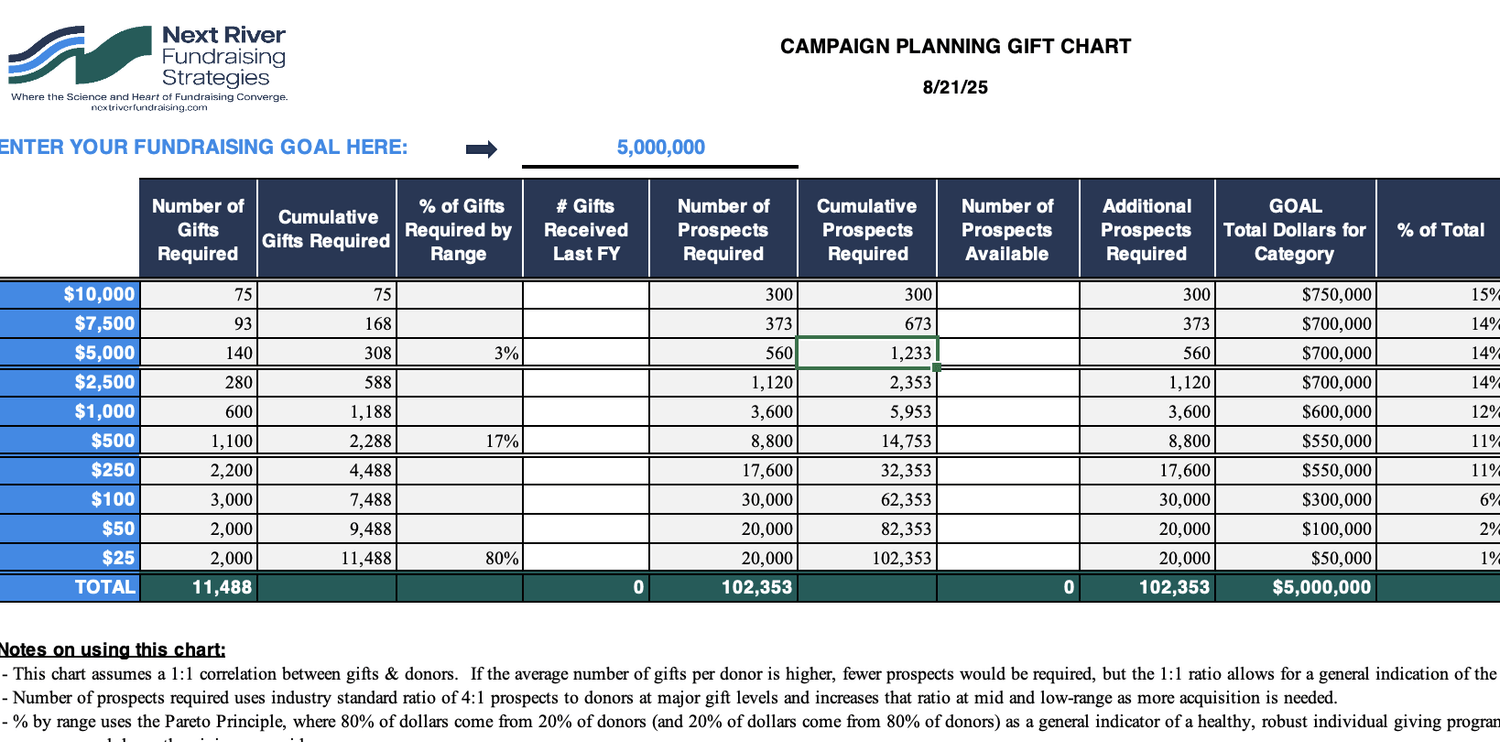Select the empty Prospects Available cell for $2,500
The height and width of the screenshot is (742, 1500).
point(1007,382)
